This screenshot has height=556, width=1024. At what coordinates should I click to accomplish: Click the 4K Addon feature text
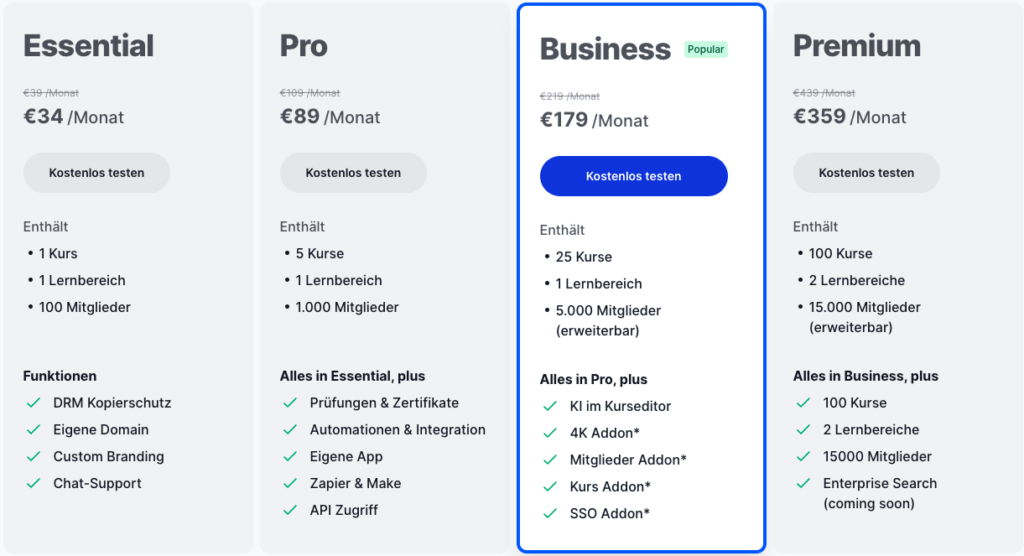(x=605, y=433)
